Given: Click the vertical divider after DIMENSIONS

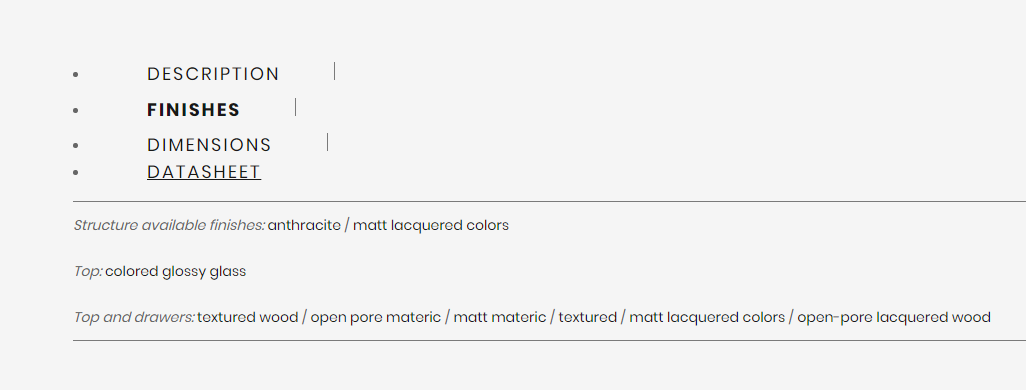Looking at the screenshot, I should 327,142.
